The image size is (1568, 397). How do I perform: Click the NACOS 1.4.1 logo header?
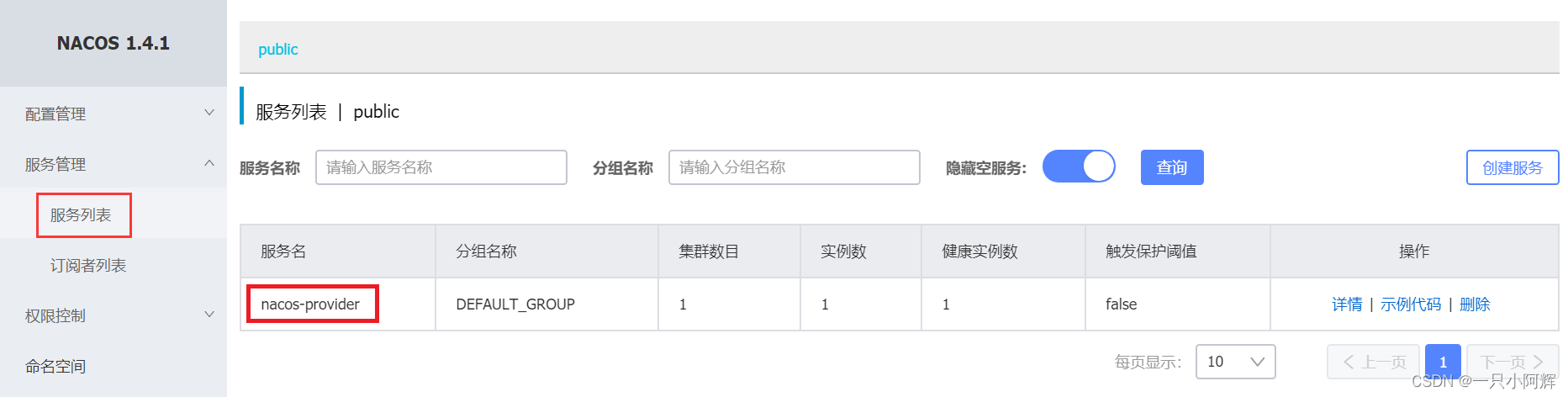tap(114, 43)
